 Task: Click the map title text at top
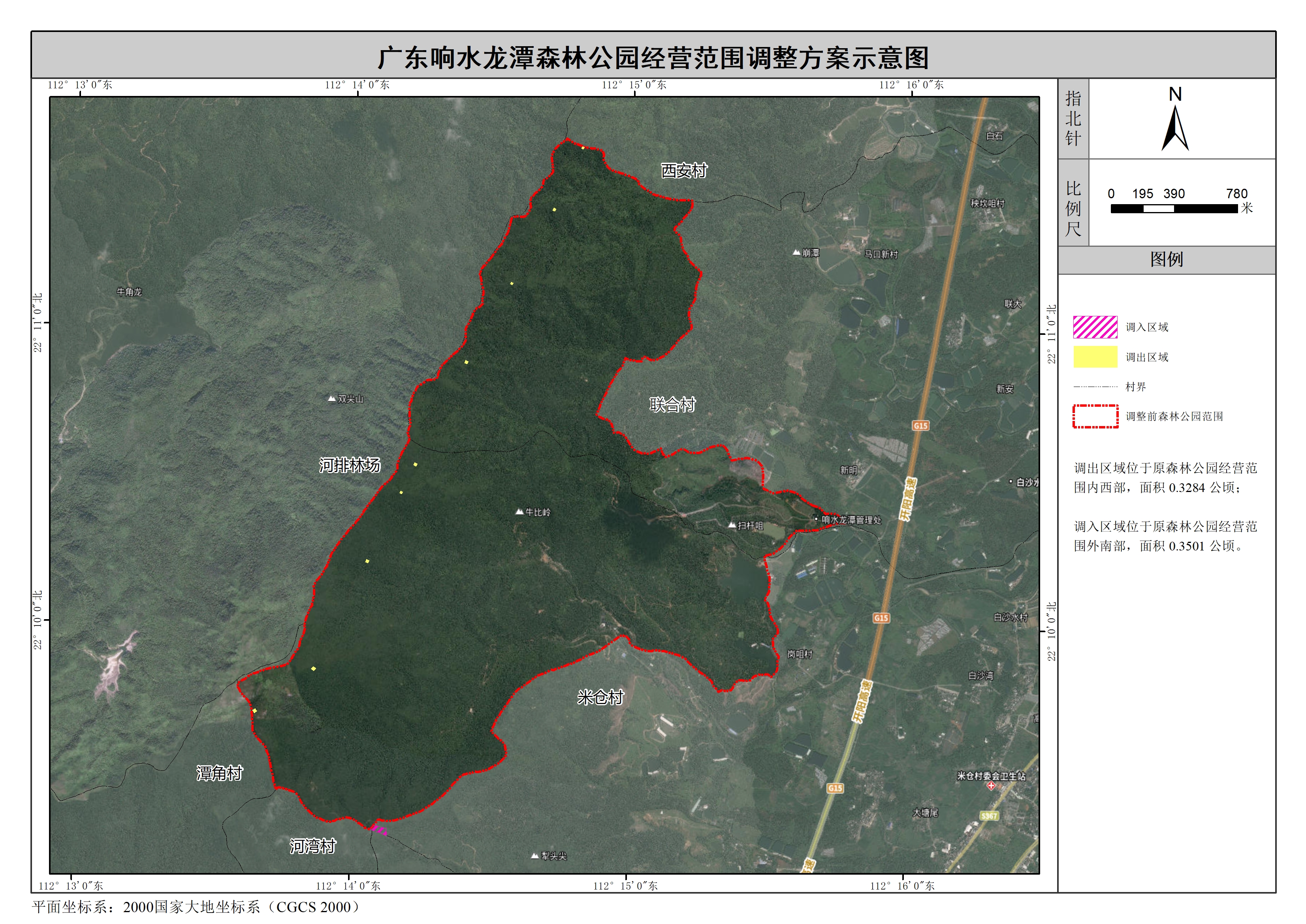[653, 58]
